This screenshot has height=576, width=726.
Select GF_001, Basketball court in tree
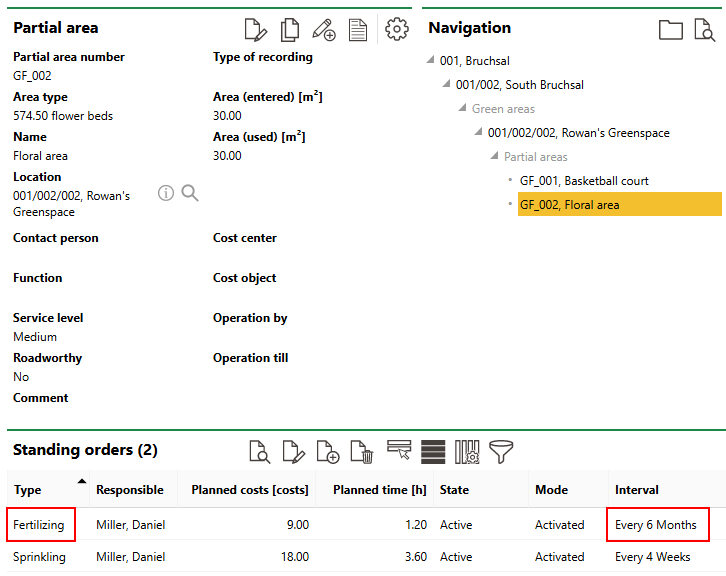coord(584,181)
